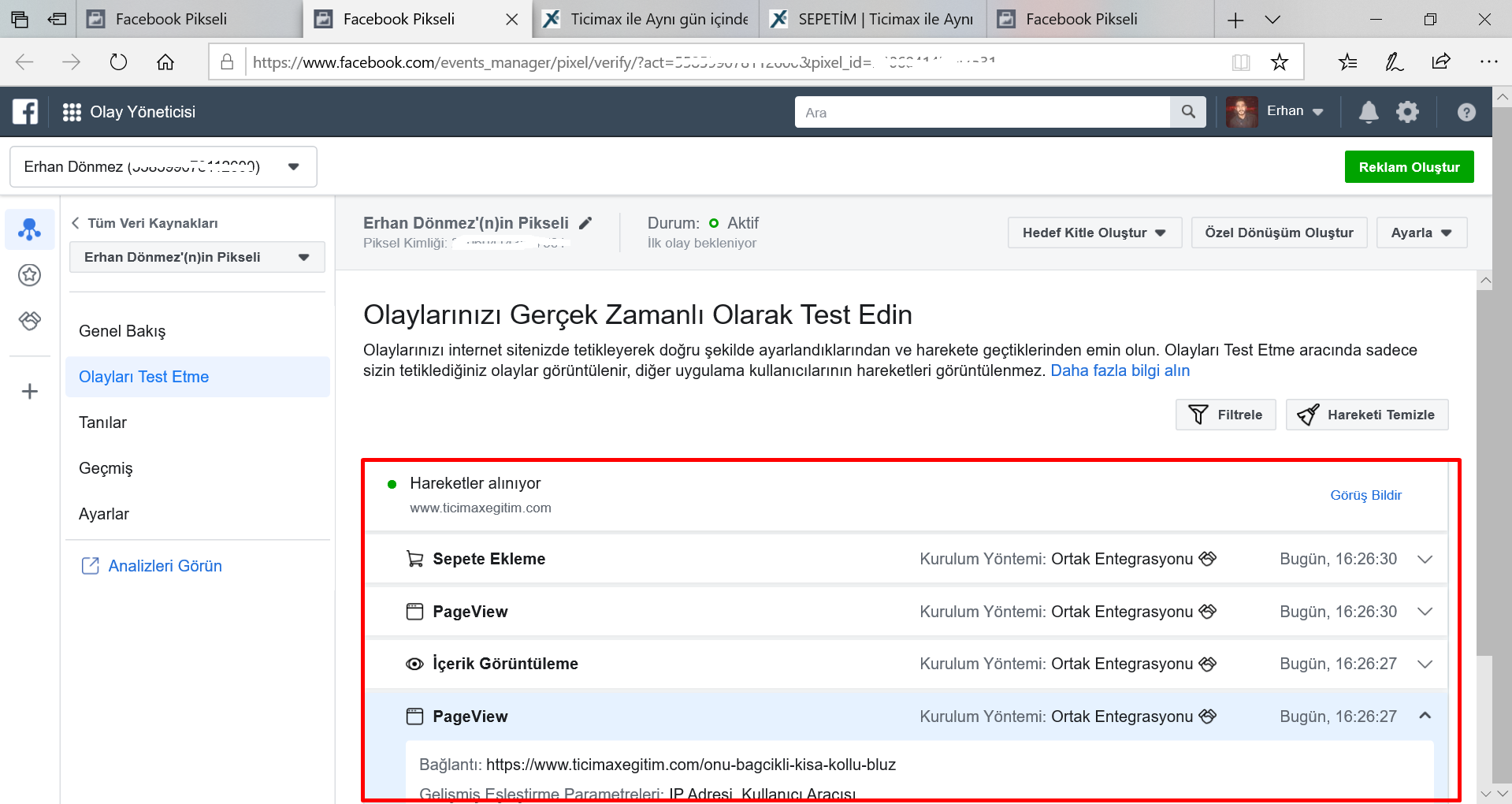Viewport: 1512px width, 804px height.
Task: Go back to Tüm Veri Kaynakları
Action: (145, 223)
